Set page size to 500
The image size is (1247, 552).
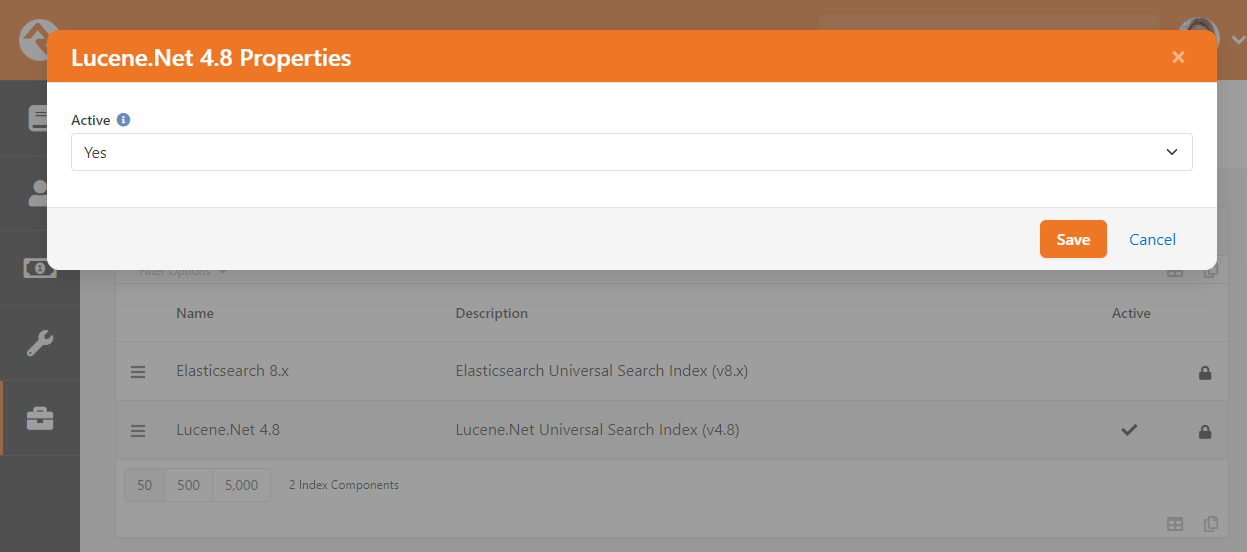(188, 485)
